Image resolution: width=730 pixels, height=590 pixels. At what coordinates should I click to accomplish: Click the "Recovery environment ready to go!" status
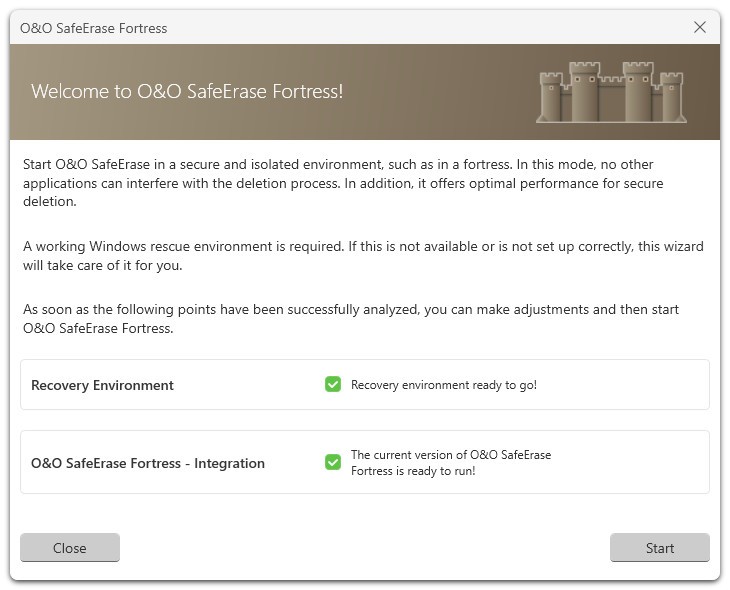click(x=443, y=385)
